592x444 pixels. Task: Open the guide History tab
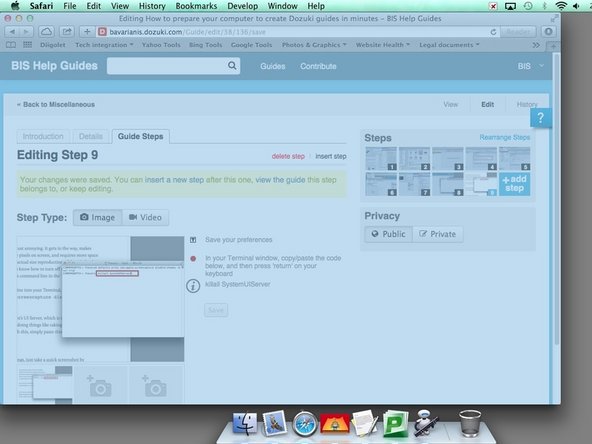point(527,105)
